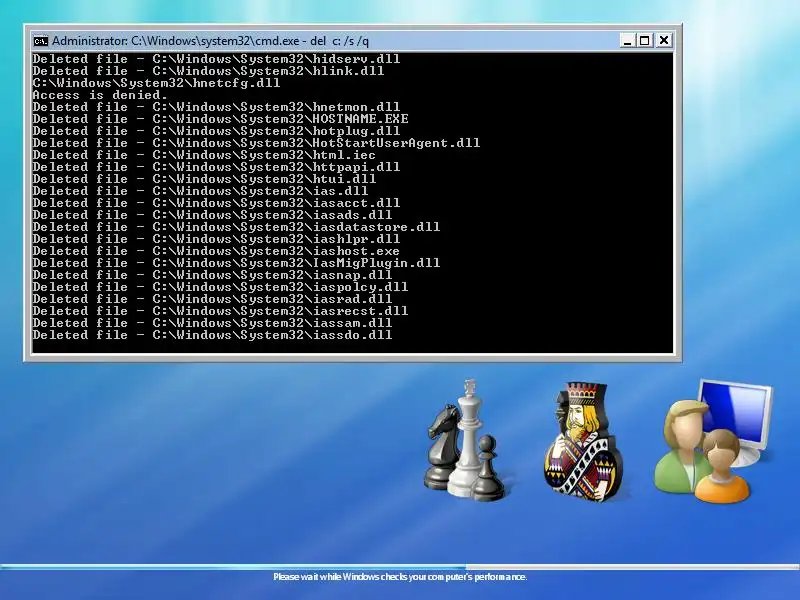Click the htui.dll deleted line
Image resolution: width=800 pixels, height=600 pixels.
[204, 179]
